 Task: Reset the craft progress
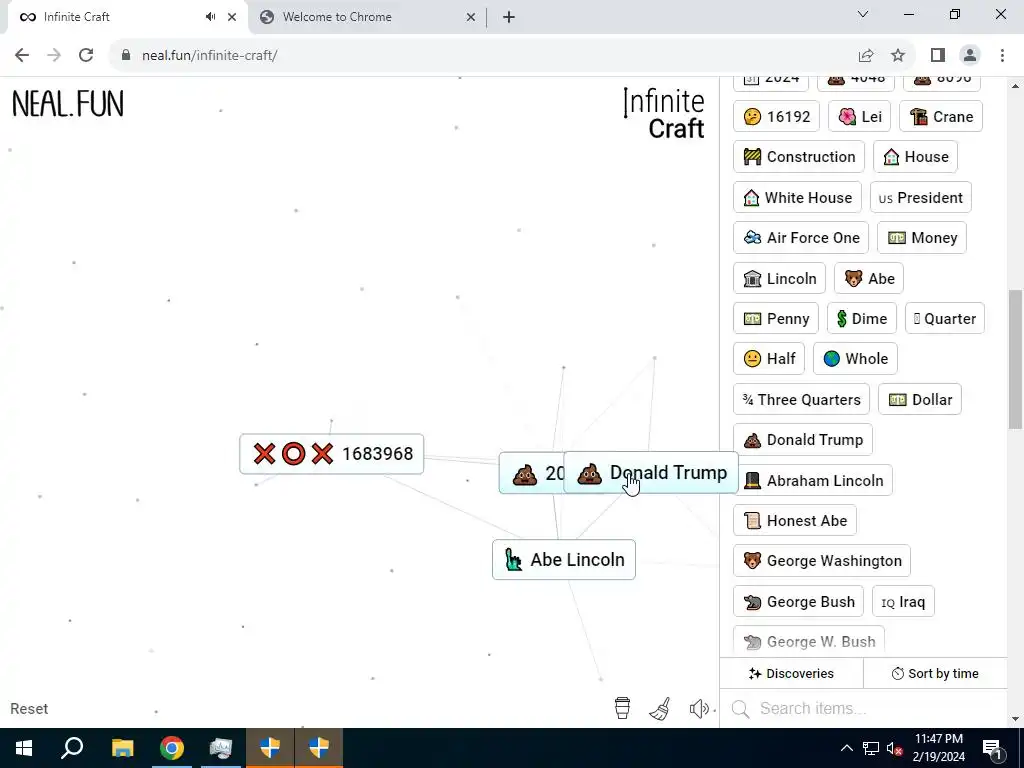[x=29, y=709]
